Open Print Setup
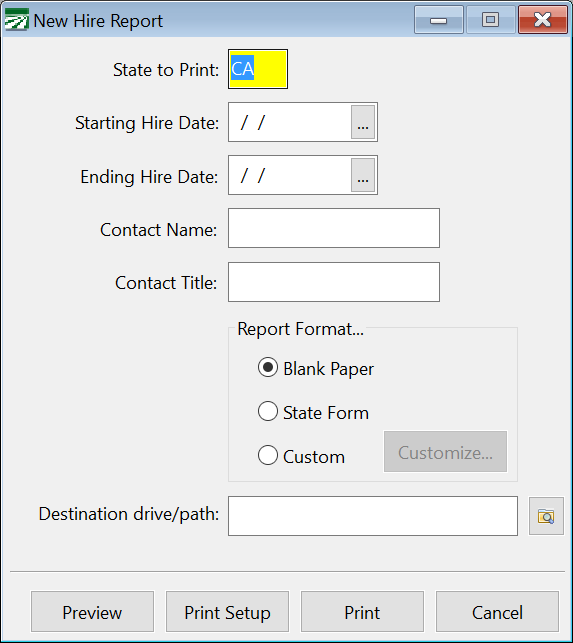This screenshot has height=643, width=573. 227,612
